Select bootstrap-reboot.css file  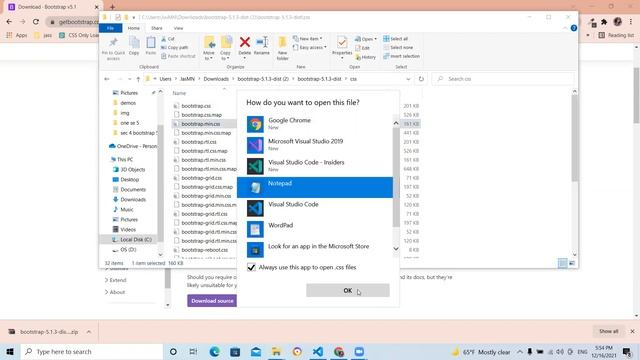point(204,250)
